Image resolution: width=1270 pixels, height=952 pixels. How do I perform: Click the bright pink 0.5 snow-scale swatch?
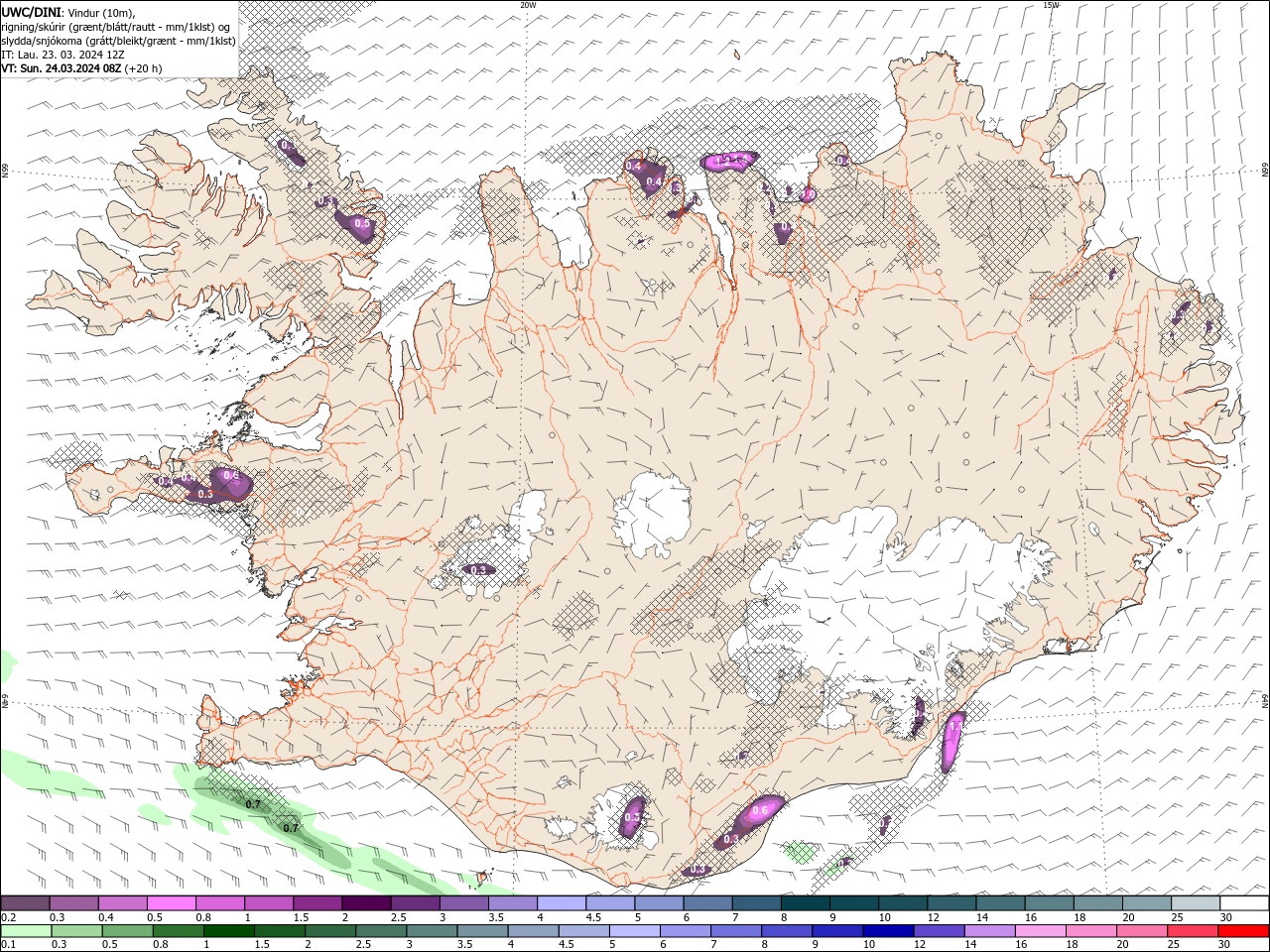coord(171,903)
